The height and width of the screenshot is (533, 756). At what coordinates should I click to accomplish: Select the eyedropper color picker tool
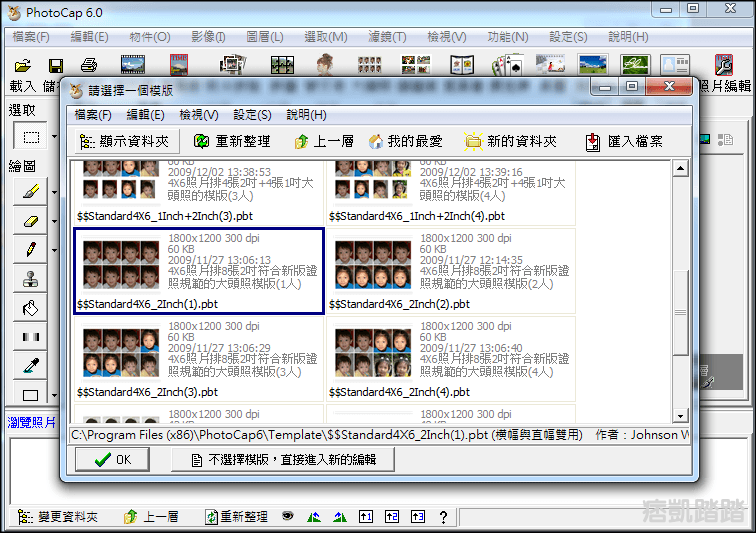point(31,366)
